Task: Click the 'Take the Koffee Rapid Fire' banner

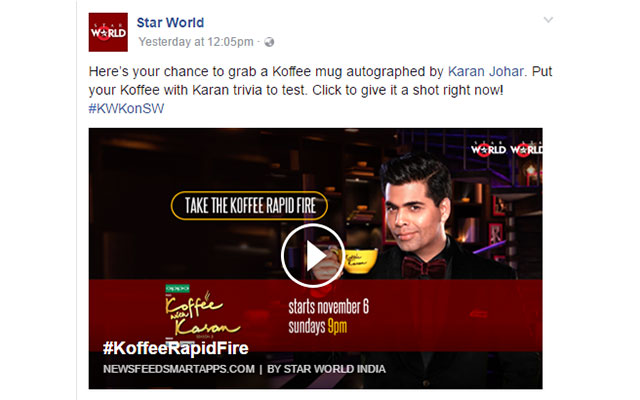Action: tap(249, 205)
